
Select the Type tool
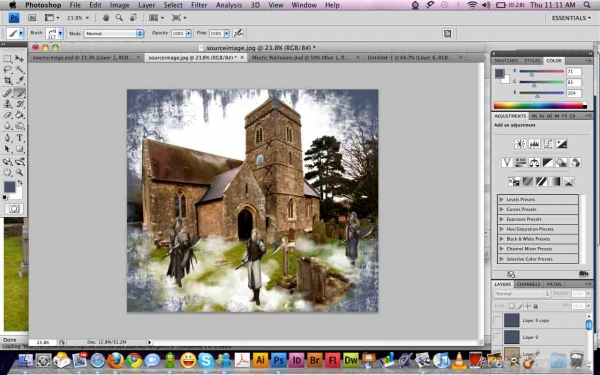click(x=19, y=138)
